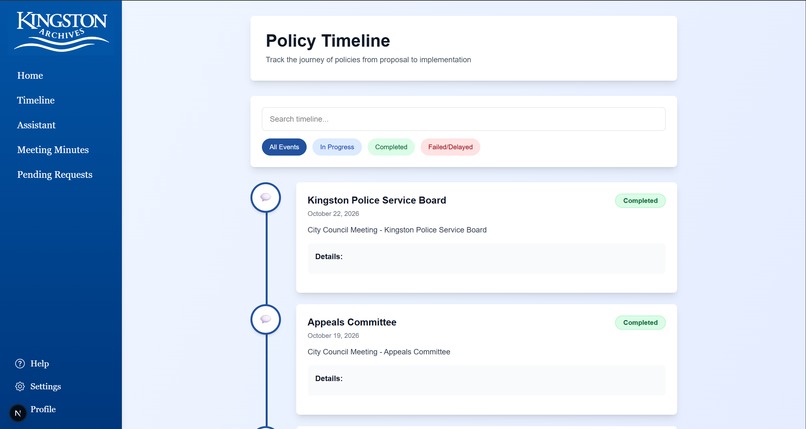
Task: Filter by Failed/Delayed events
Action: [x=450, y=147]
